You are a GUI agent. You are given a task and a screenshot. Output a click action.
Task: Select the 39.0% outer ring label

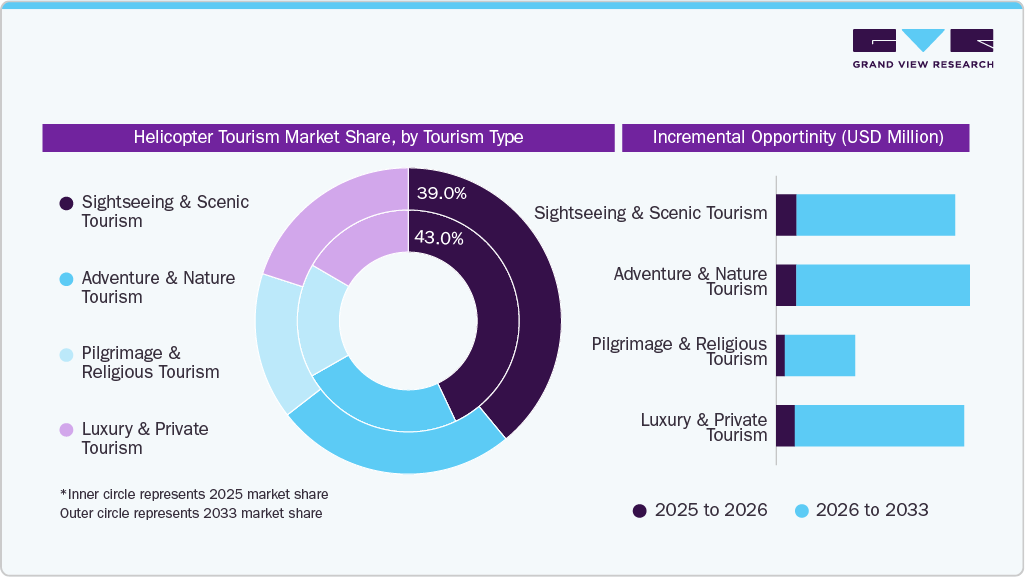(442, 193)
